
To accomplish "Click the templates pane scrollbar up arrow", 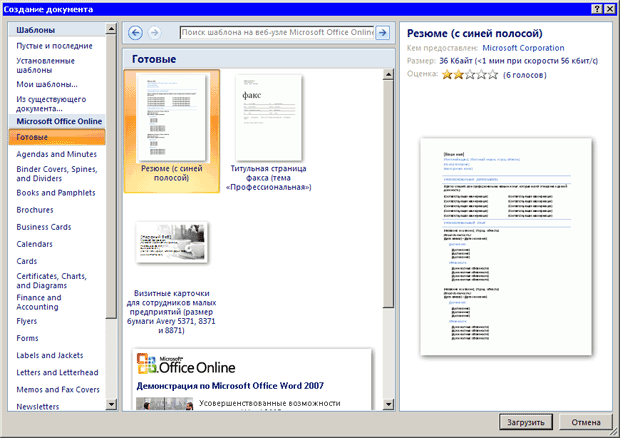I will pos(389,75).
